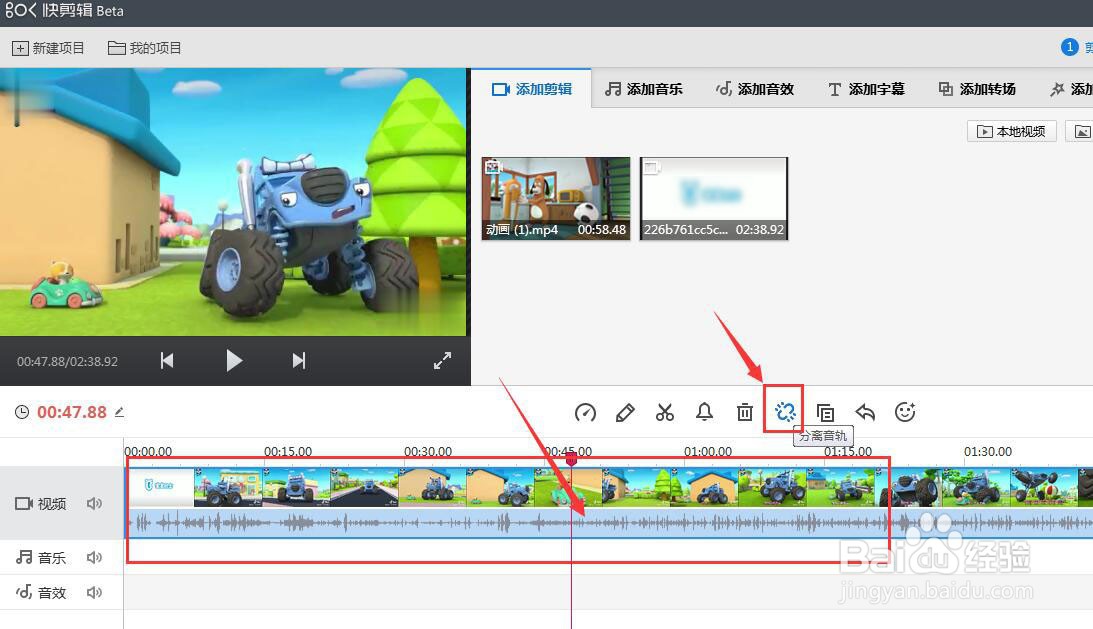Click timeline ruler at 01:30.00
This screenshot has height=629, width=1093.
tap(988, 452)
